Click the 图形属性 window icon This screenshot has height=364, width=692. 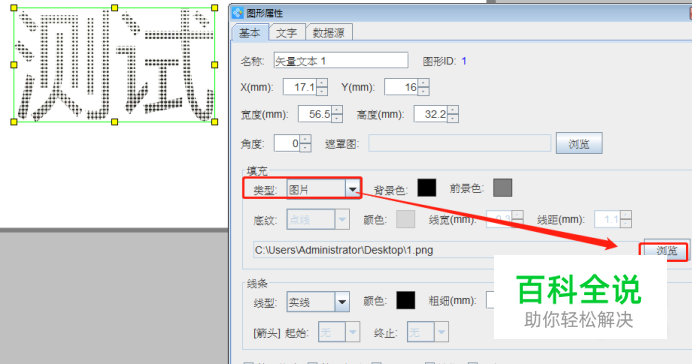coord(238,12)
